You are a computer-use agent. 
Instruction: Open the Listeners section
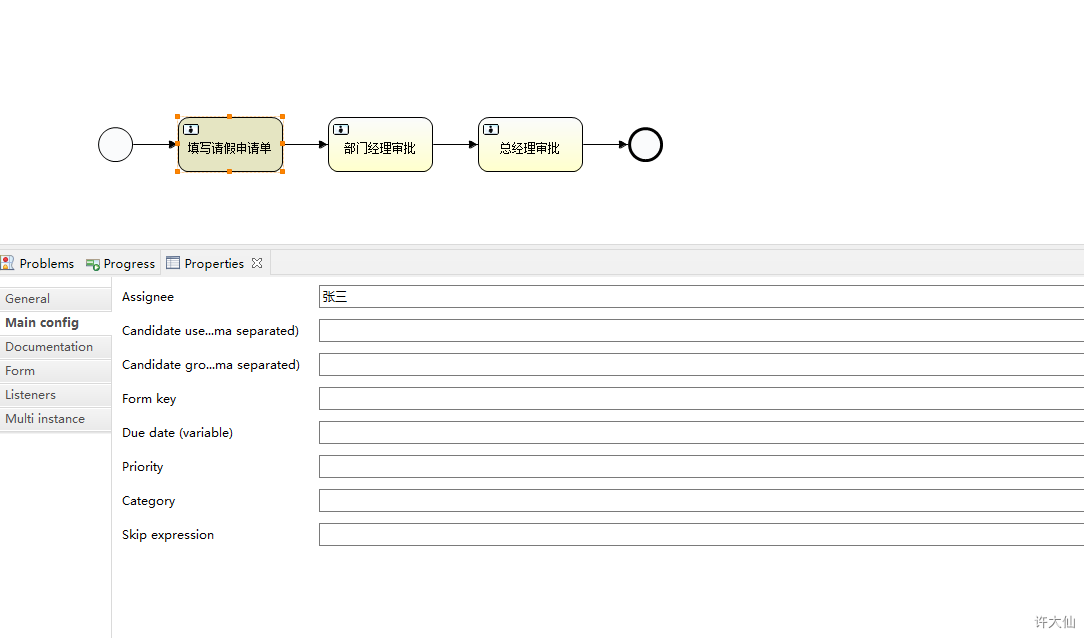tap(55, 395)
